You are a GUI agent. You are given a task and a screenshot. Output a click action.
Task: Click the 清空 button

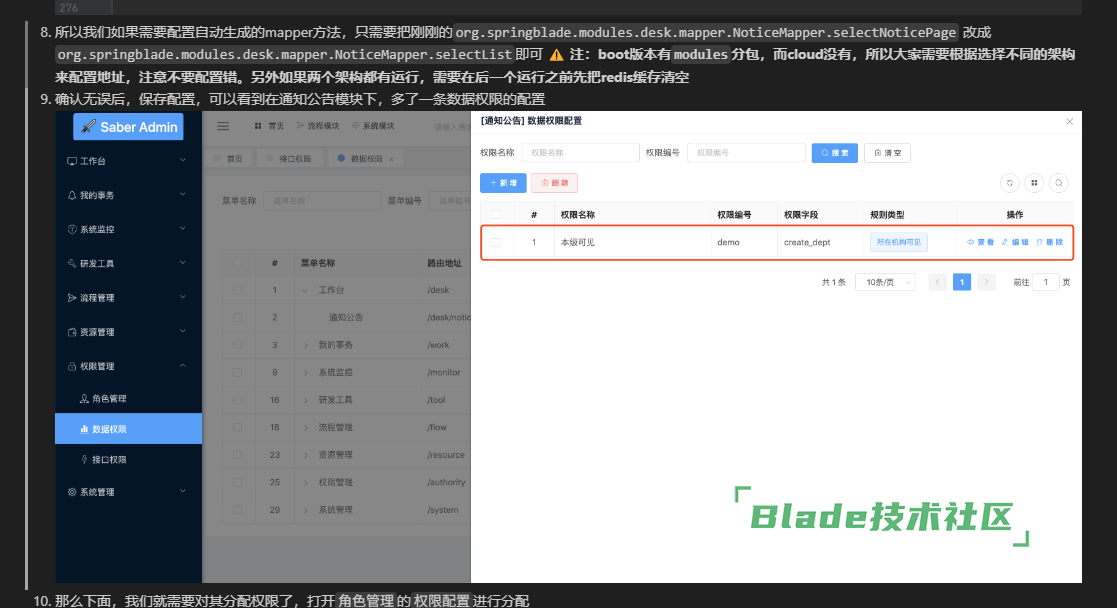coord(887,153)
